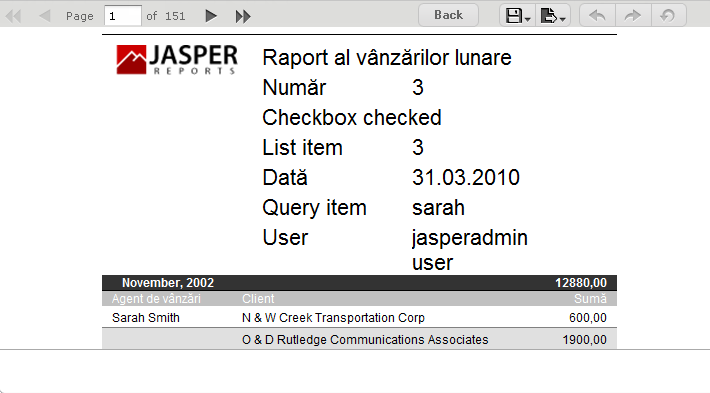
Task: Click 'N & W Creek Transportation Corp'
Action: (x=333, y=318)
